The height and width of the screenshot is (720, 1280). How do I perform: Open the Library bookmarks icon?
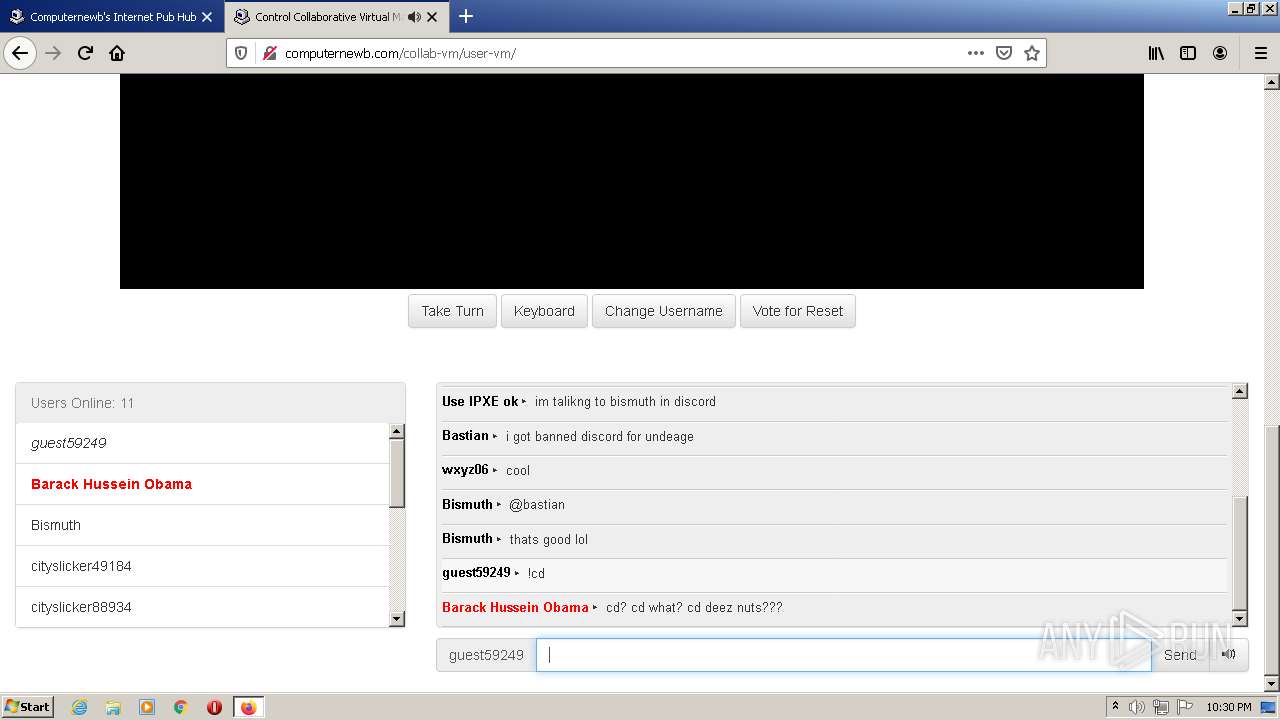tap(1156, 53)
